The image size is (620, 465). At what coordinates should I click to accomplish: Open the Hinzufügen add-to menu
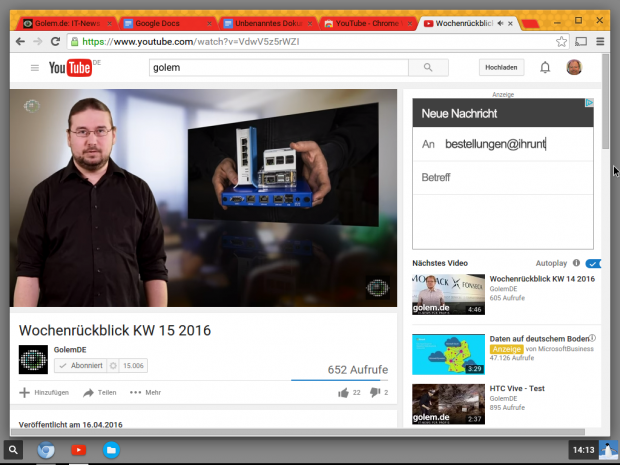point(44,393)
